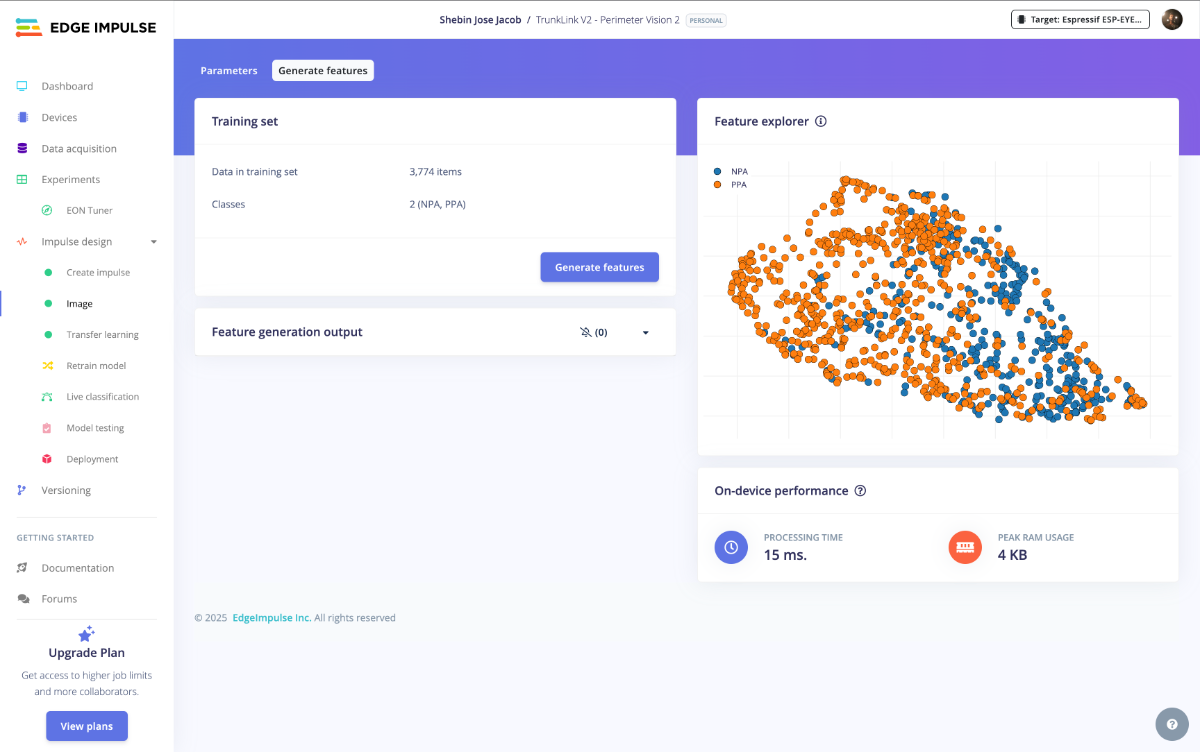Click the On-device performance help icon

[860, 491]
